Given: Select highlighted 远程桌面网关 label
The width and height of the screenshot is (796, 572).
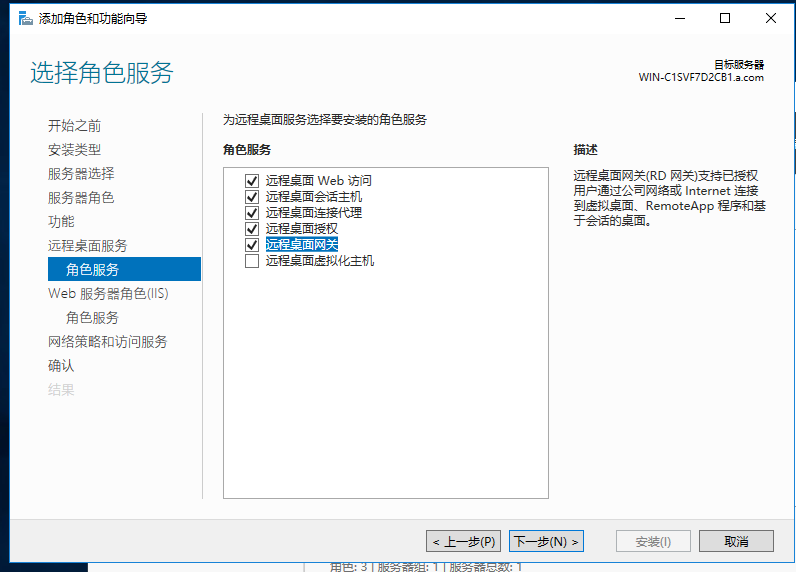Looking at the screenshot, I should click(x=302, y=245).
